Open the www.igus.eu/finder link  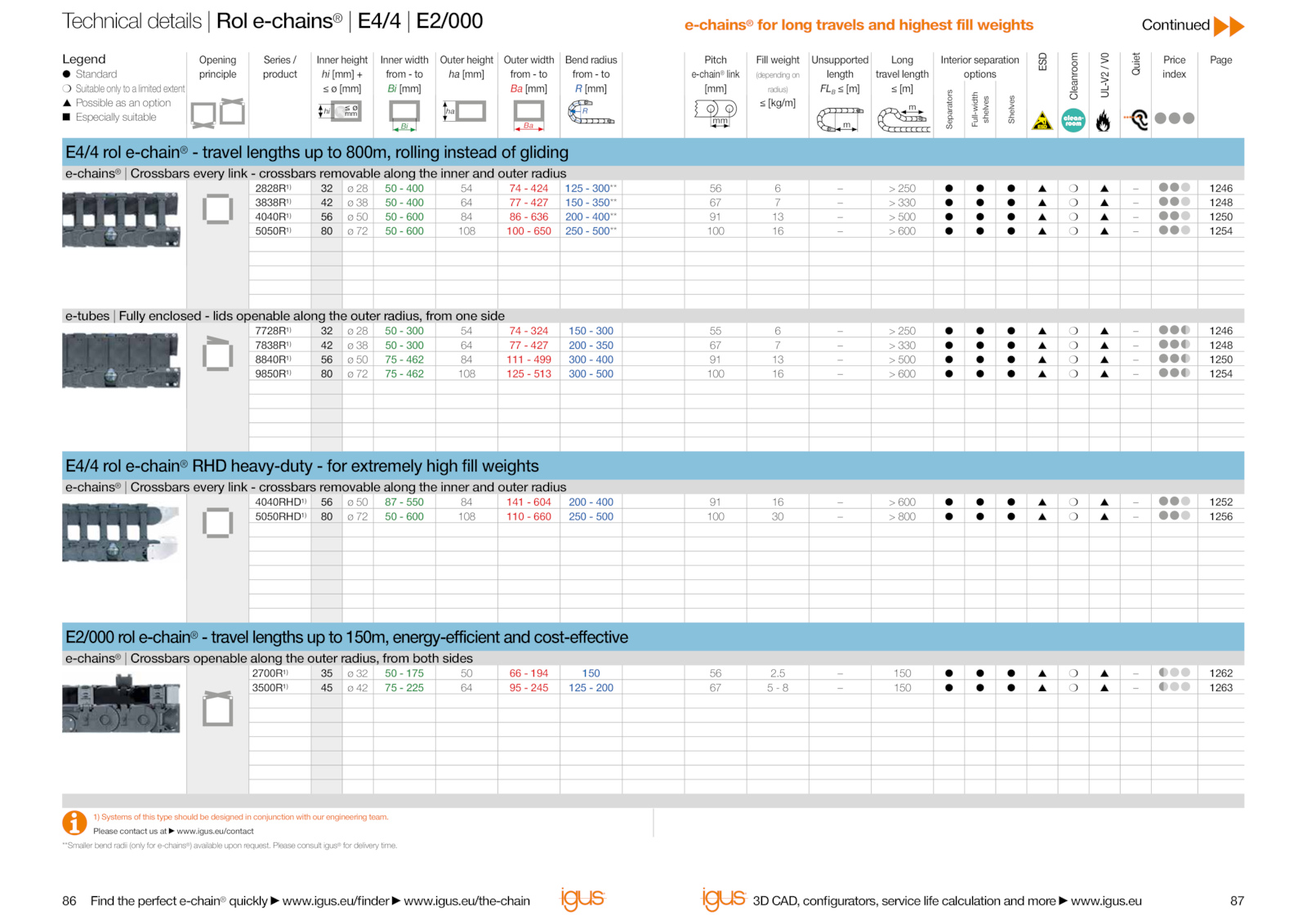(336, 900)
